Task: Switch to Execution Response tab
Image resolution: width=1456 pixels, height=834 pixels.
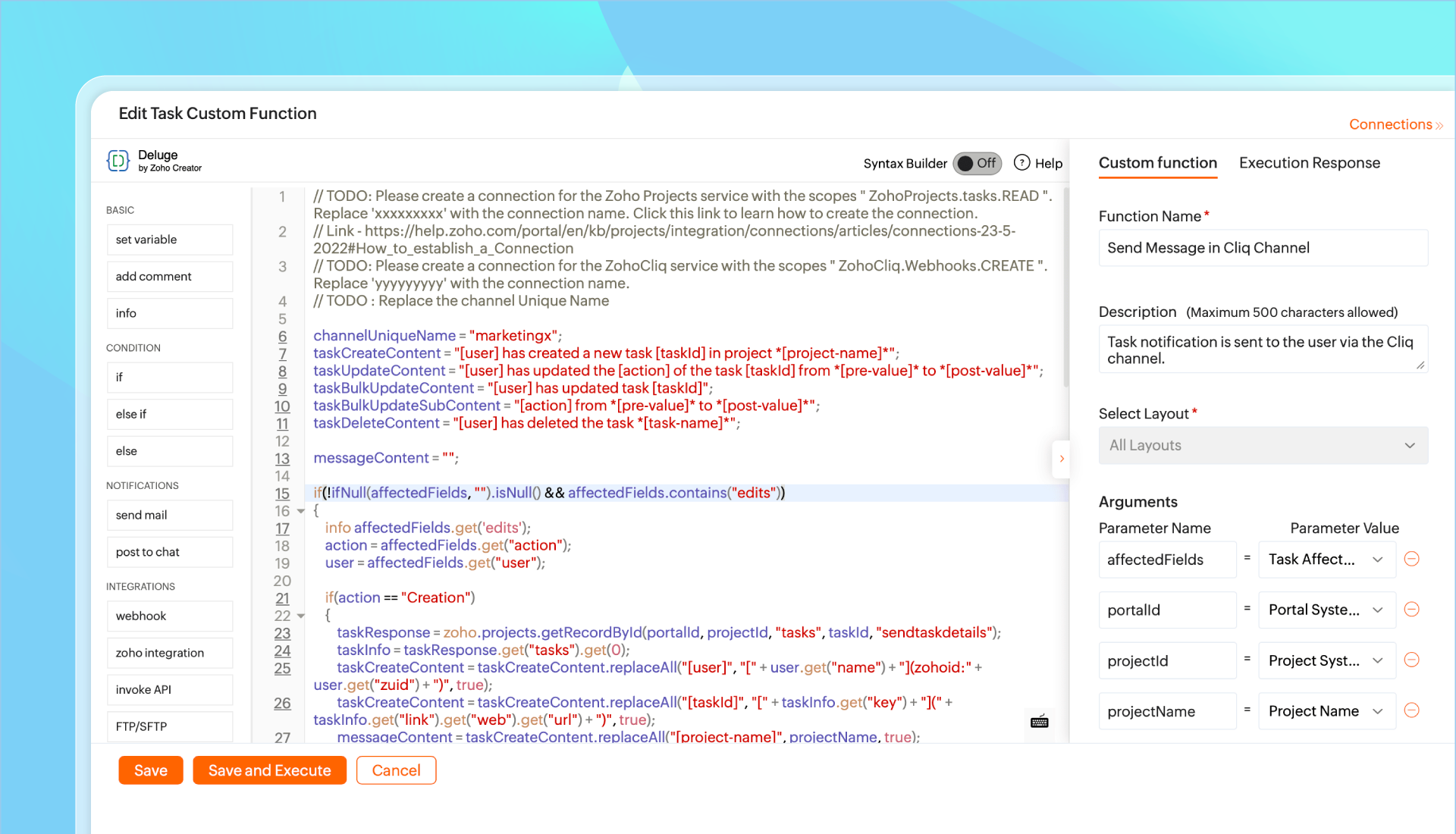Action: point(1309,163)
